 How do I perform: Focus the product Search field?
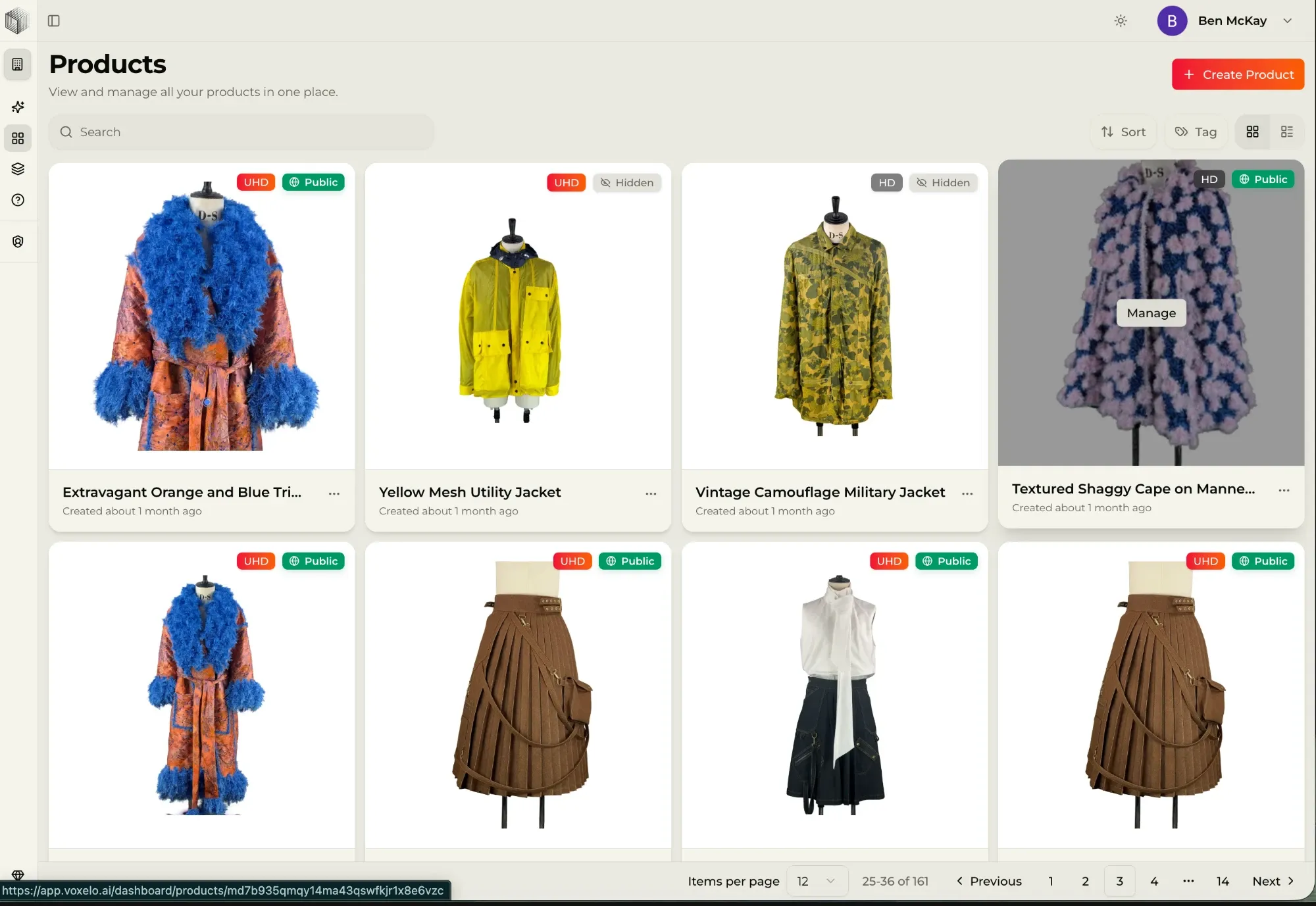[x=241, y=132]
